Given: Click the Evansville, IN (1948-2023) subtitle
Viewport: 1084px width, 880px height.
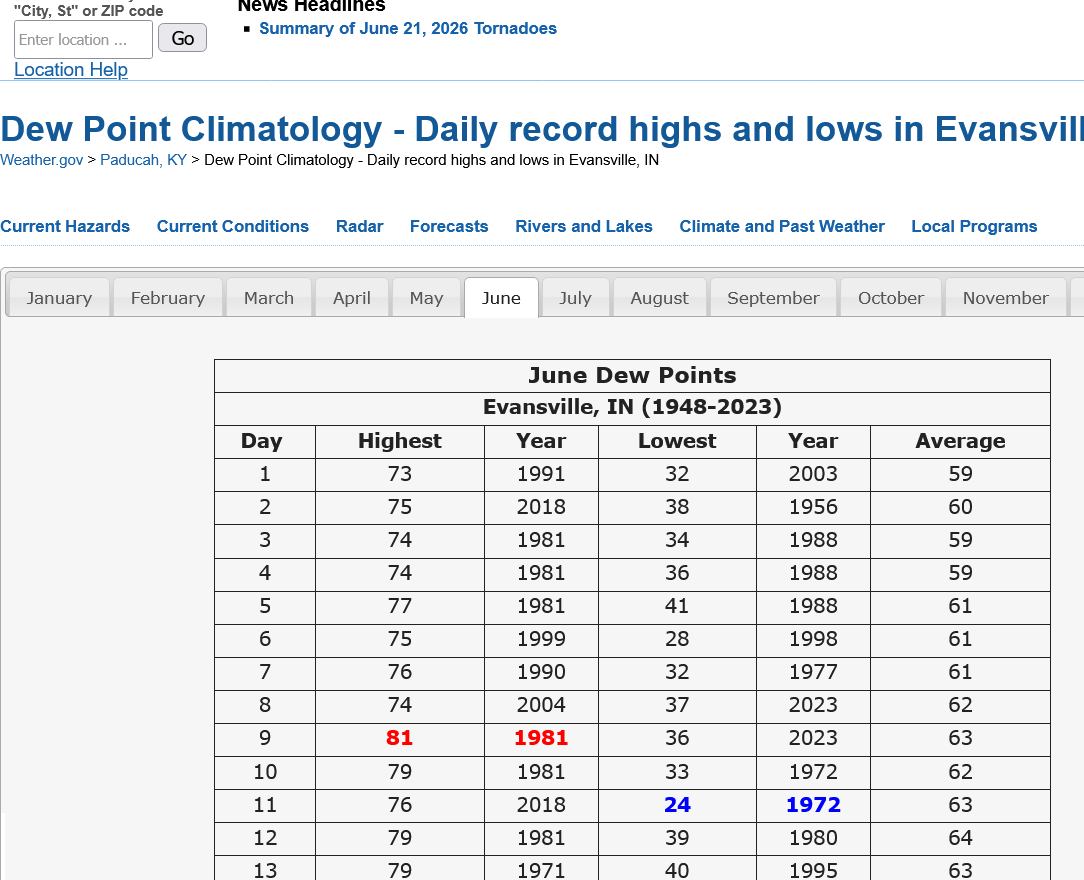Looking at the screenshot, I should coord(632,407).
